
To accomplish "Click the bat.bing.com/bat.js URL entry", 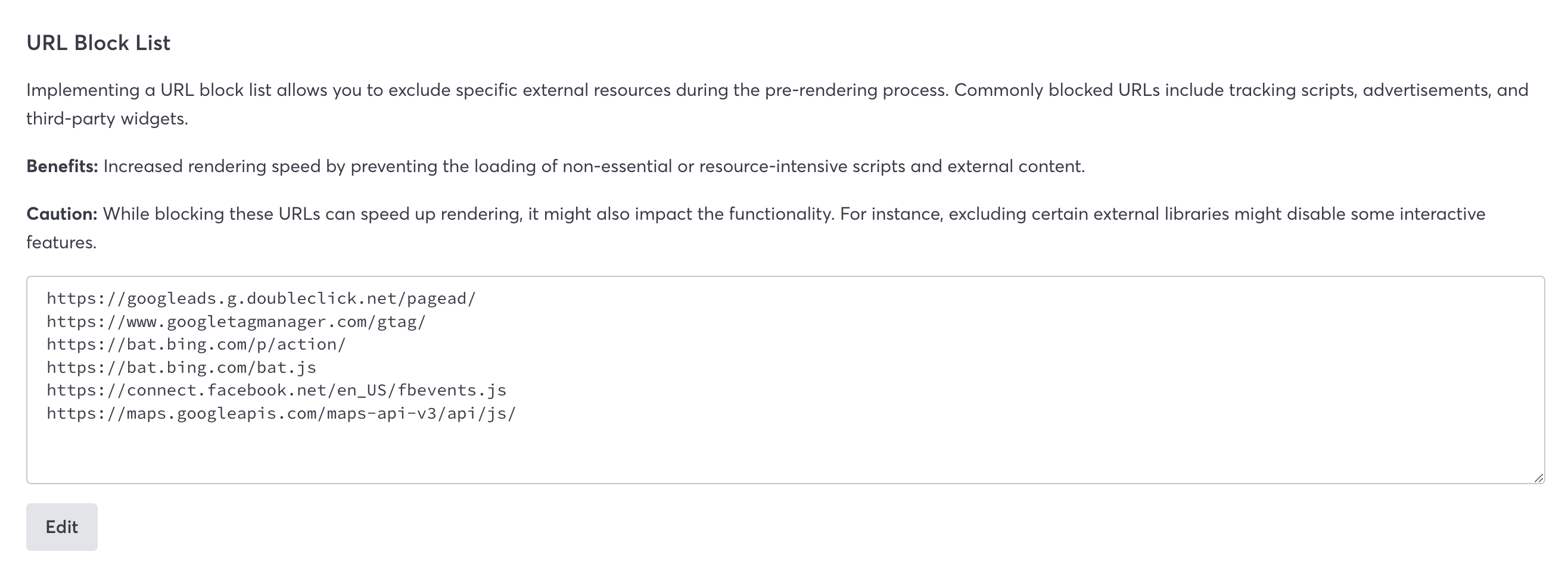I will (x=181, y=367).
